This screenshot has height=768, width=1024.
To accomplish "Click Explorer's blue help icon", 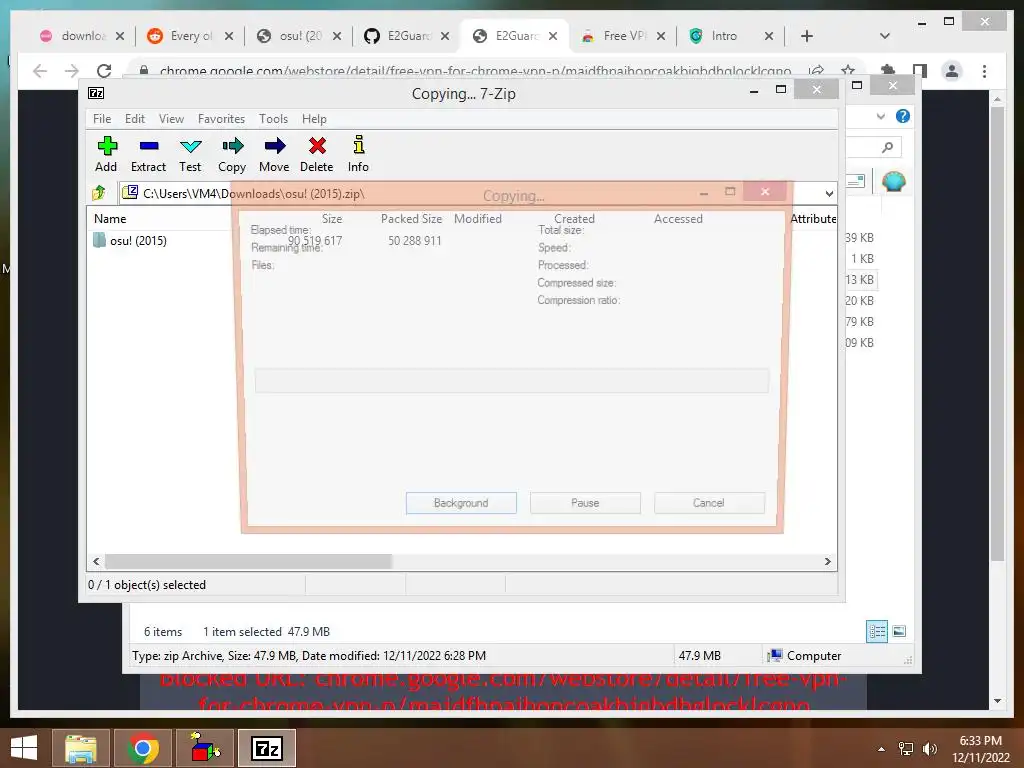I will [903, 116].
